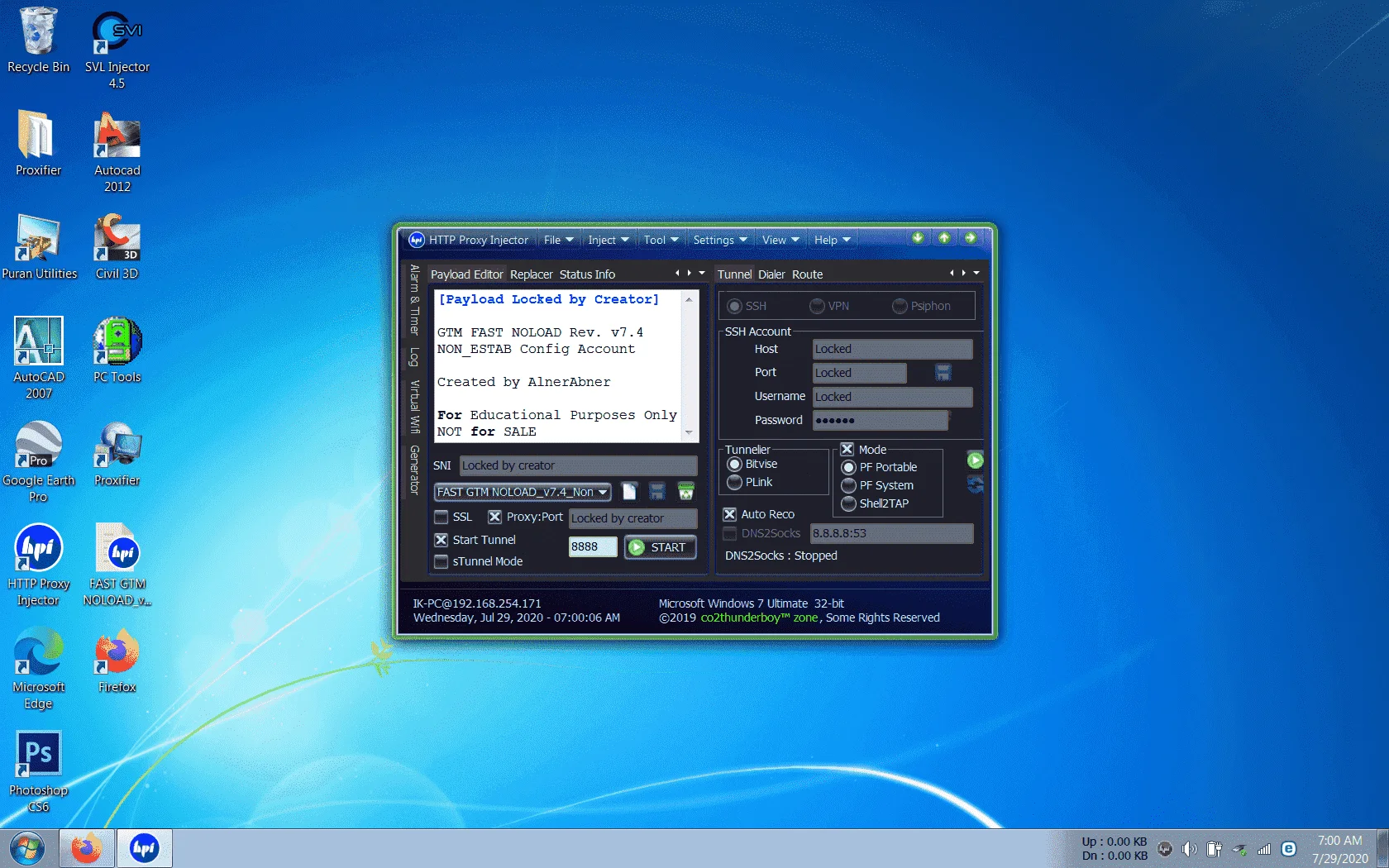Select the AutoCAD 2007 desktop shortcut
The width and height of the screenshot is (1389, 868).
[39, 358]
